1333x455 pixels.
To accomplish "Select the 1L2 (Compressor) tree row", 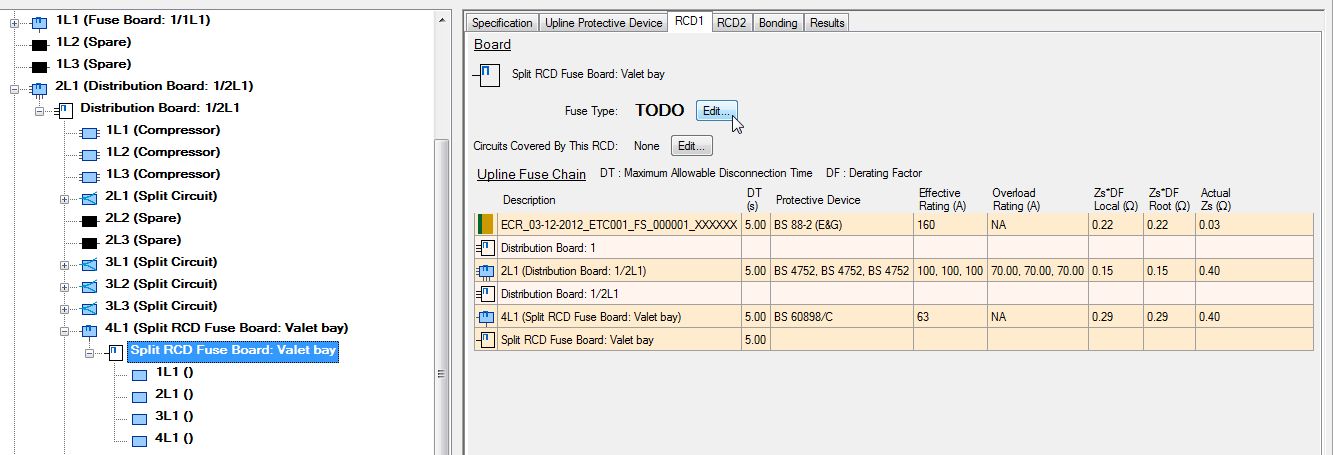I will coord(163,152).
